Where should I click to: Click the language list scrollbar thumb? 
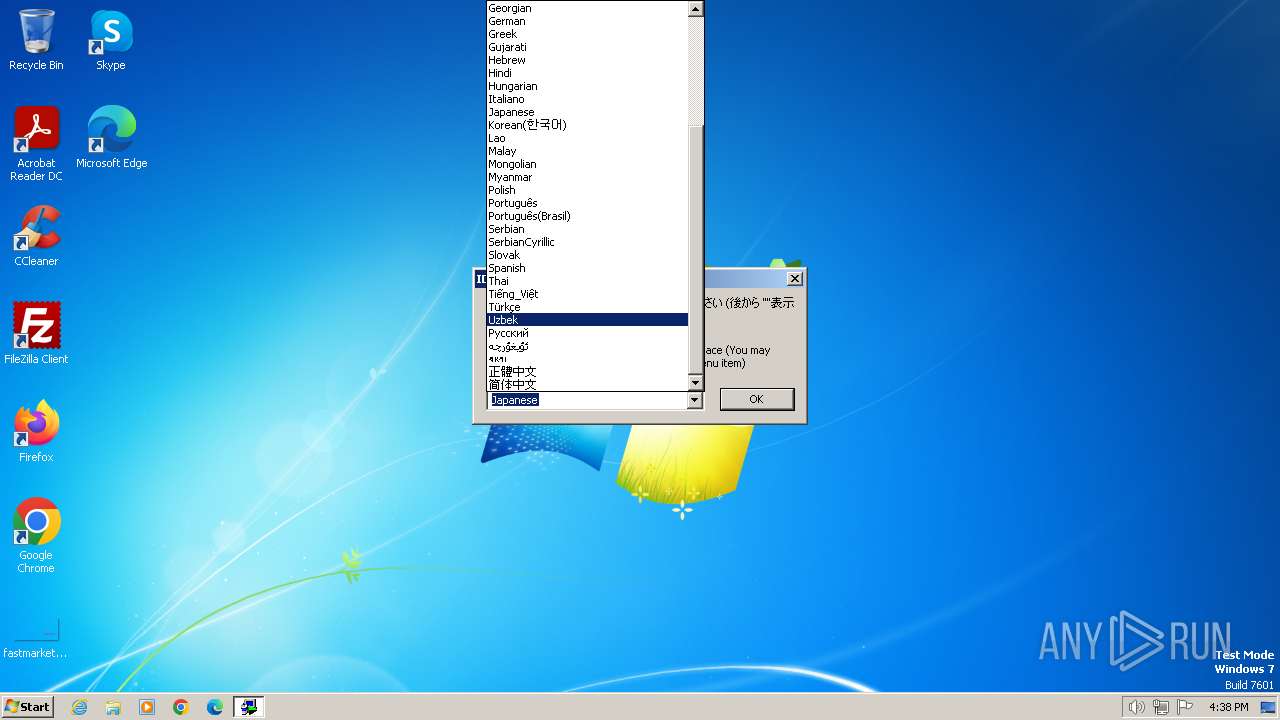[696, 250]
